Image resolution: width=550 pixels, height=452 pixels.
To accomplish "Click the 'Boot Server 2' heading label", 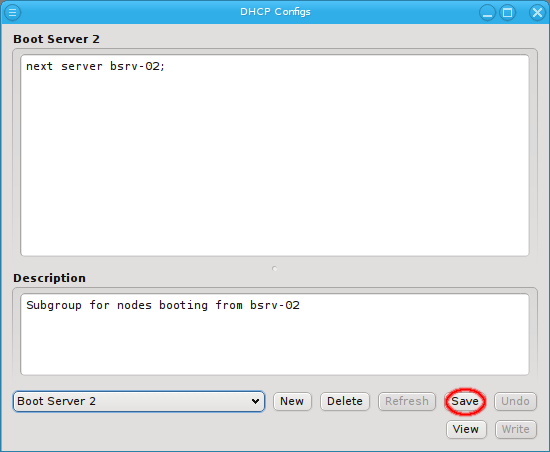I will (x=56, y=39).
